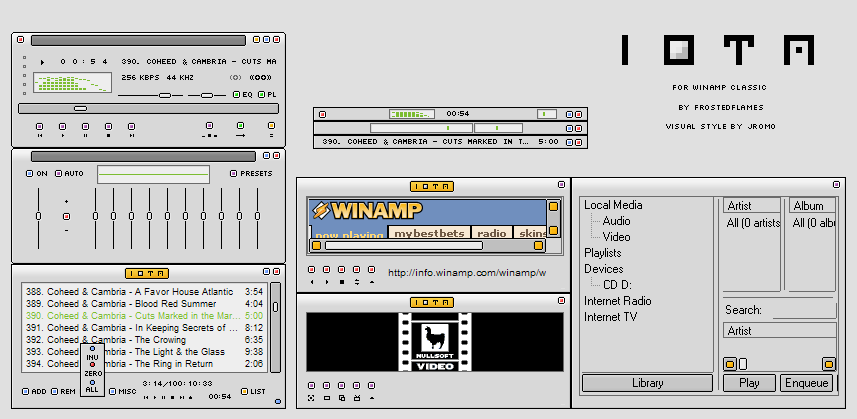This screenshot has height=419, width=857.
Task: Click the stereo indicator in main player
Action: [260, 78]
